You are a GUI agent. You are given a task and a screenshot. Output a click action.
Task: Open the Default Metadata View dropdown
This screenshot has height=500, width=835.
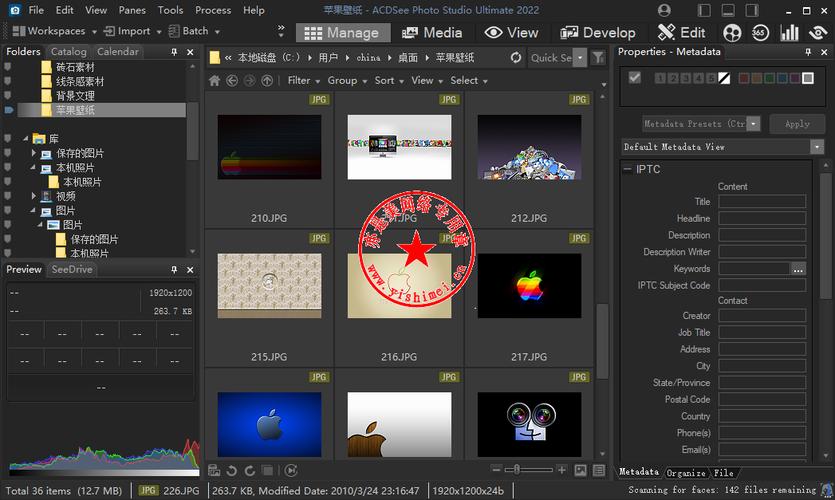(817, 147)
